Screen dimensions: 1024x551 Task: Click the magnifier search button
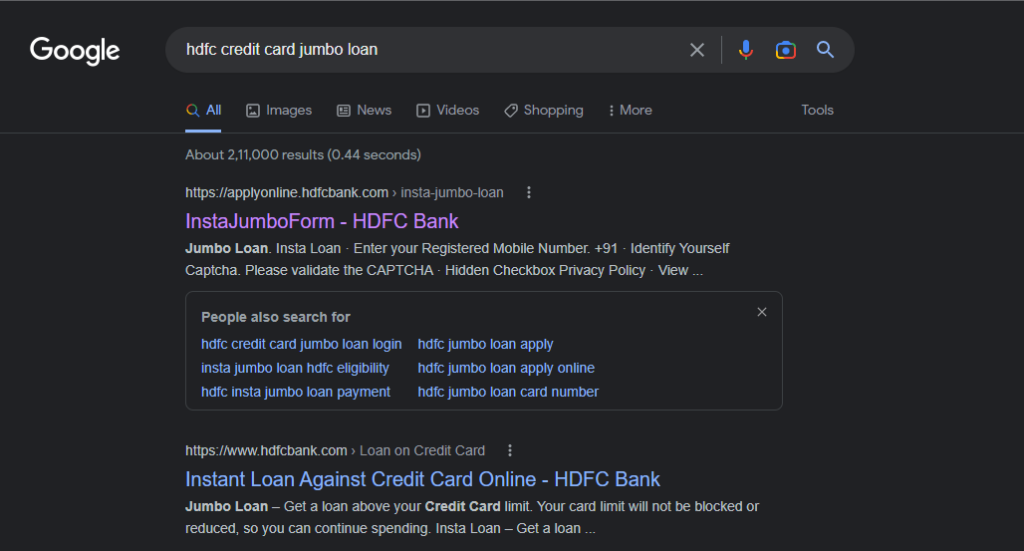(825, 50)
